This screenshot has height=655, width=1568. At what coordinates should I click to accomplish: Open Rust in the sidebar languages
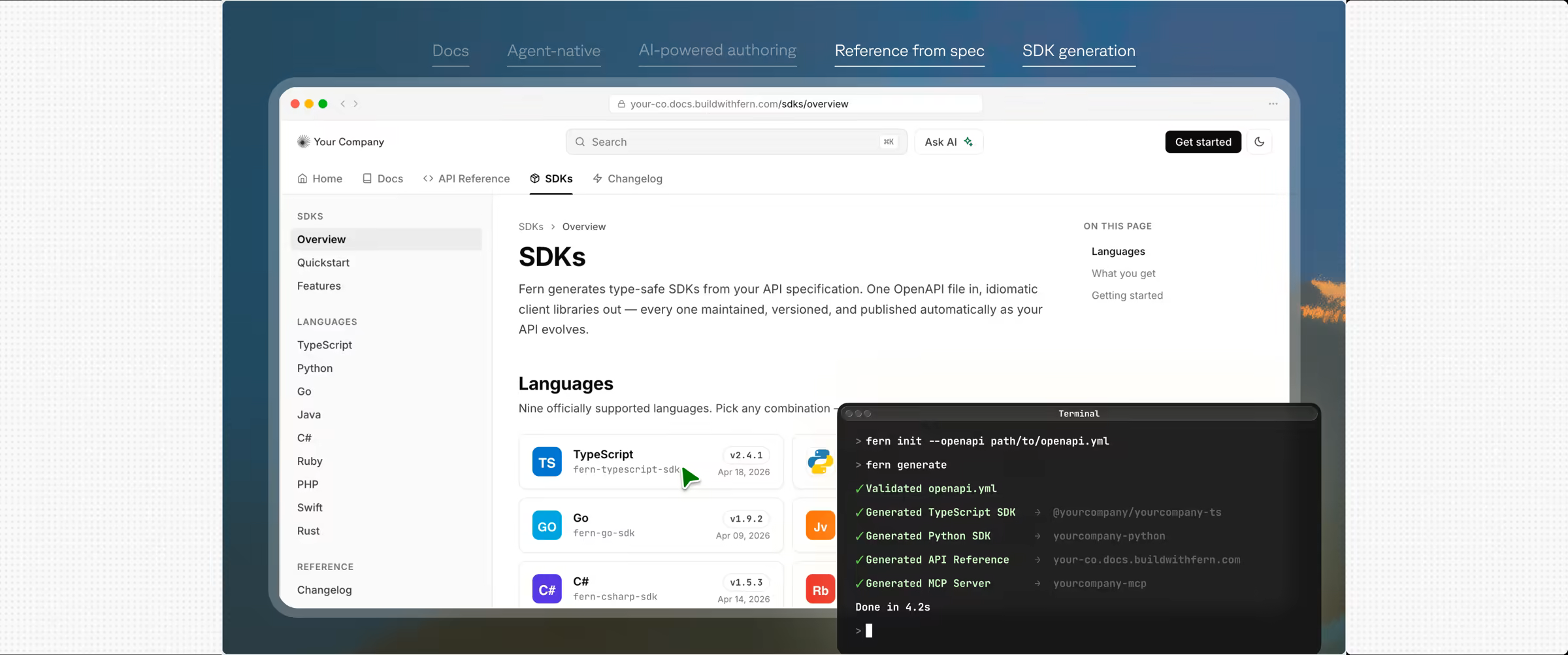[308, 531]
